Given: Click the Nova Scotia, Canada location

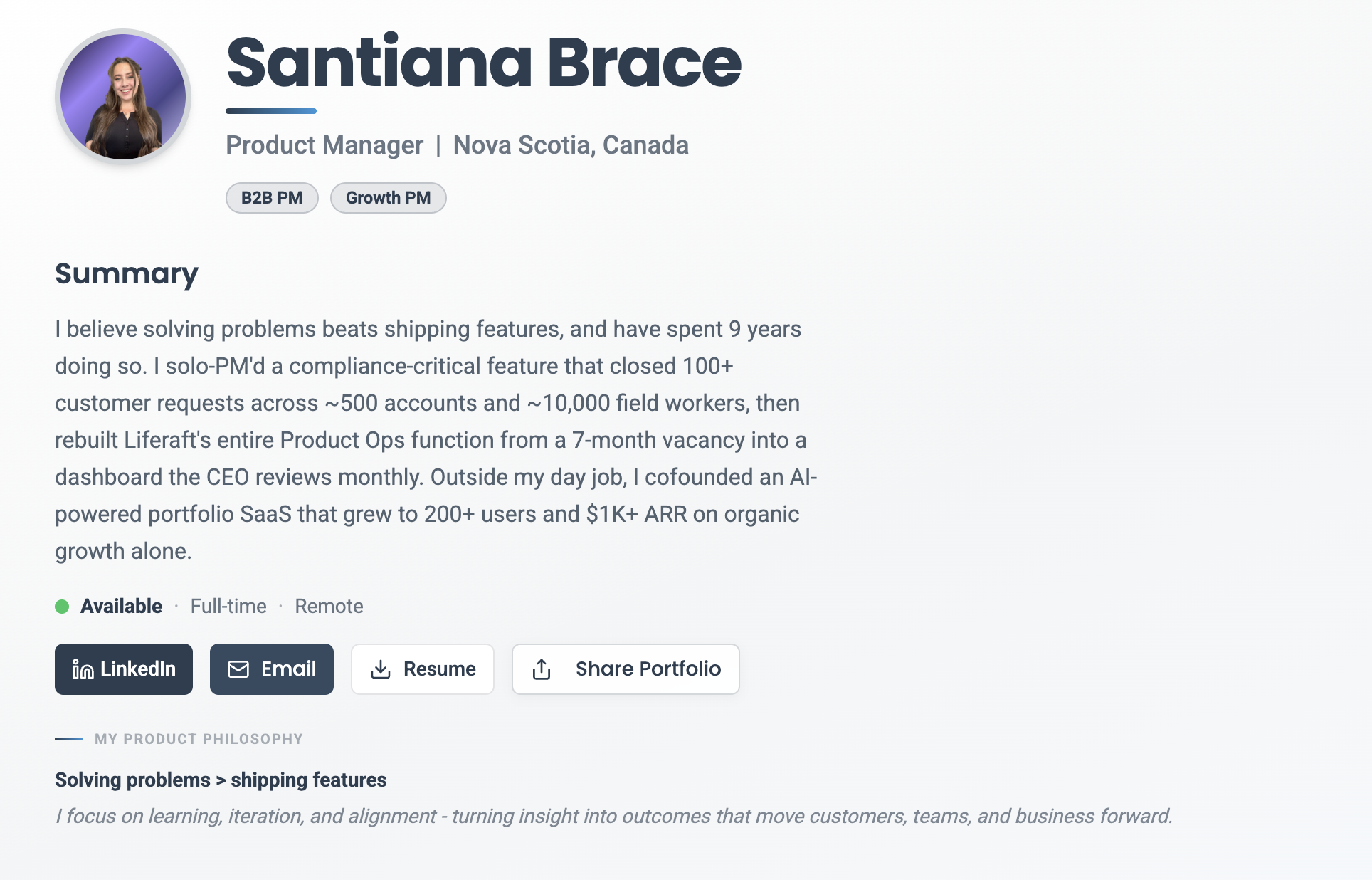Looking at the screenshot, I should tap(571, 145).
